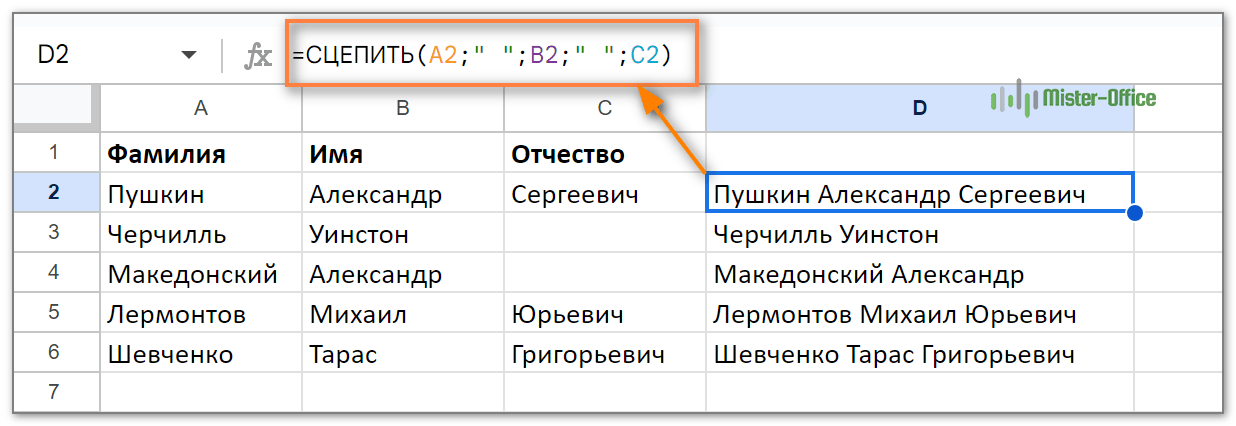Select column D header
Screen dimensions: 1236x426
click(x=919, y=108)
